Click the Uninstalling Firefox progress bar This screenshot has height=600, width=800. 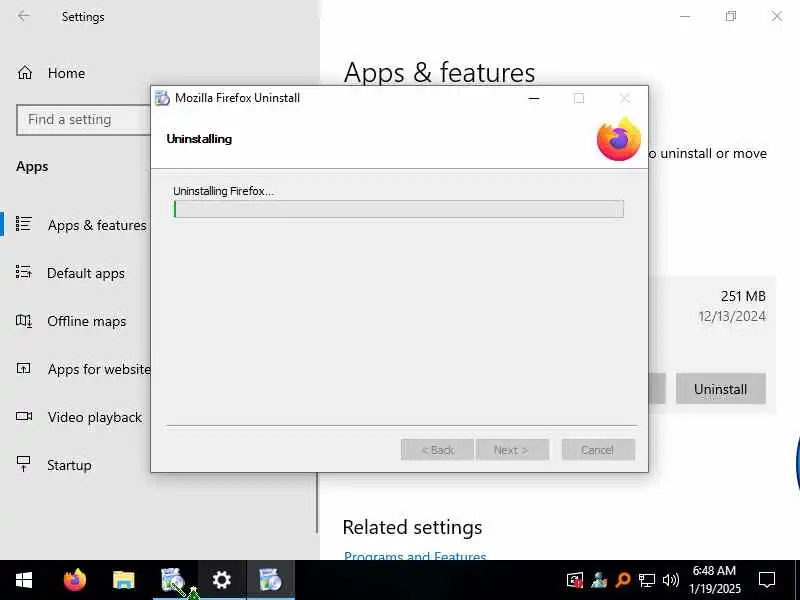pos(398,209)
